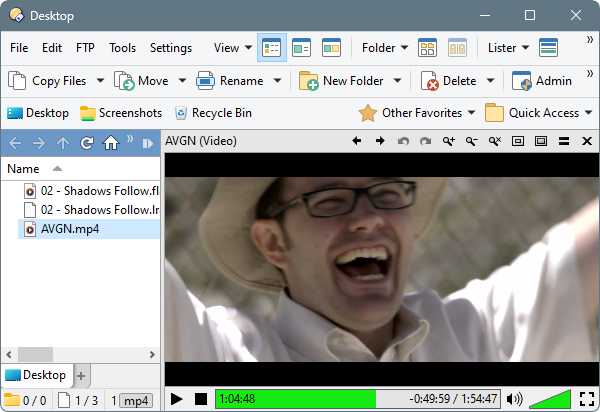Click the file display slideshow toolbar icon
The width and height of the screenshot is (600, 412).
[148, 143]
